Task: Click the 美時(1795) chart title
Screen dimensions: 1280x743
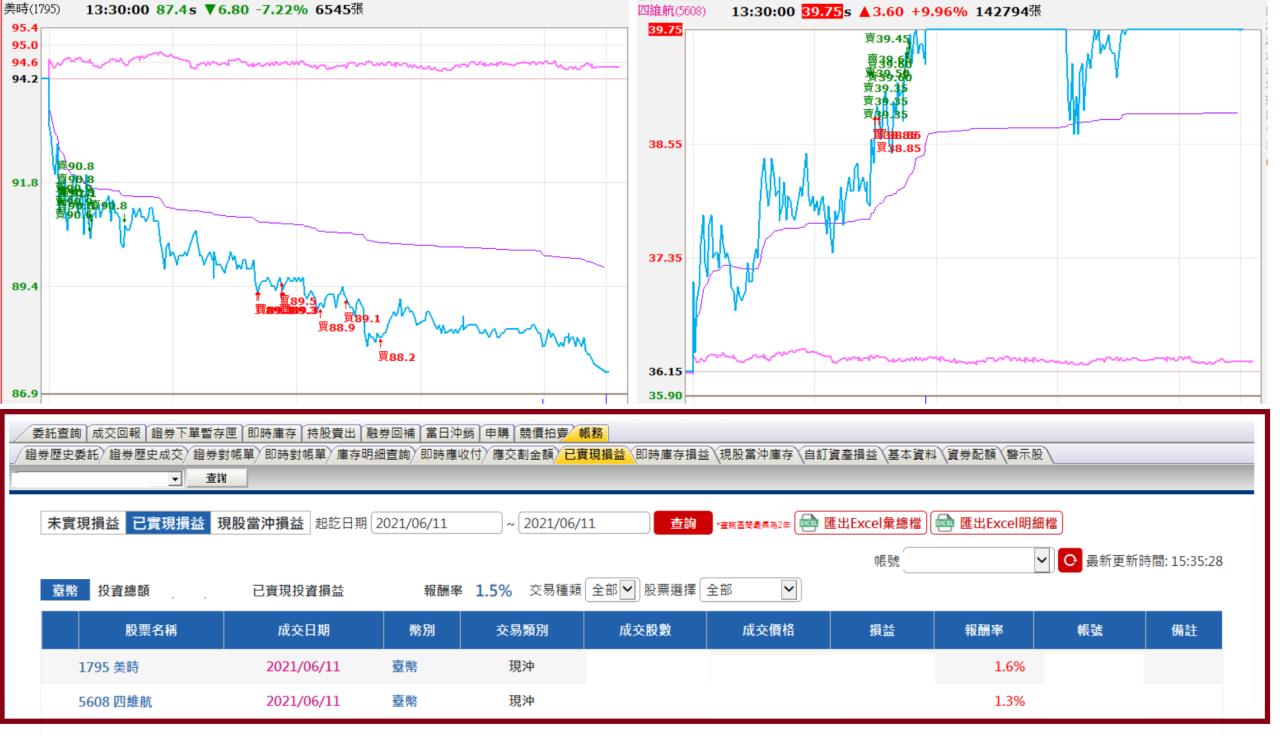Action: pos(33,10)
